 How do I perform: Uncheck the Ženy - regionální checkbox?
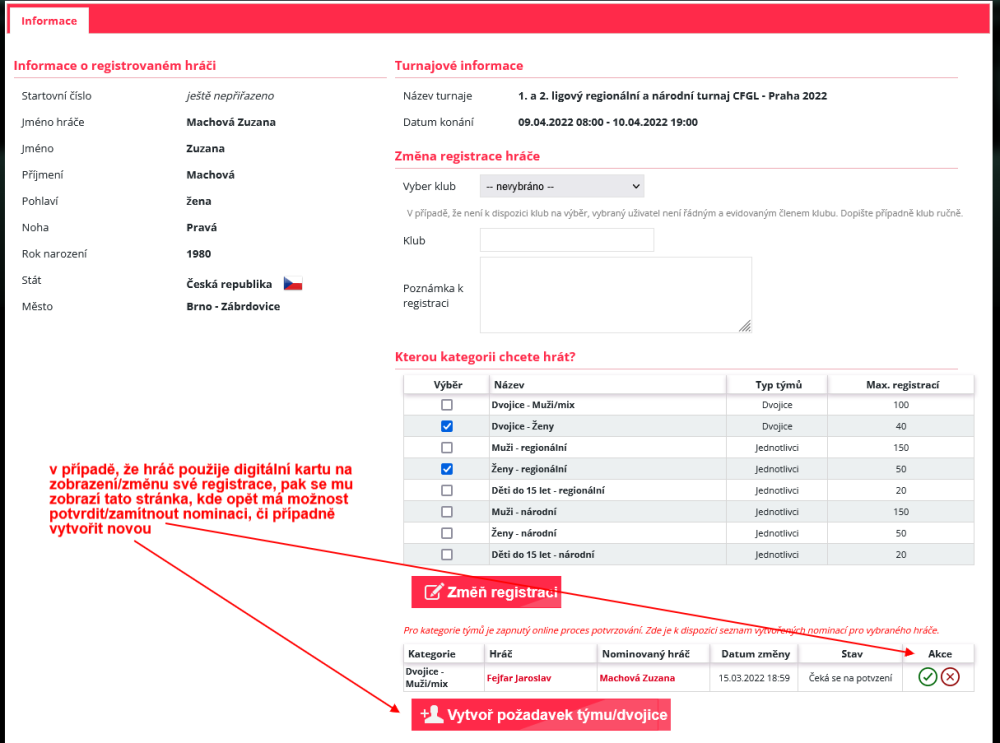(446, 469)
